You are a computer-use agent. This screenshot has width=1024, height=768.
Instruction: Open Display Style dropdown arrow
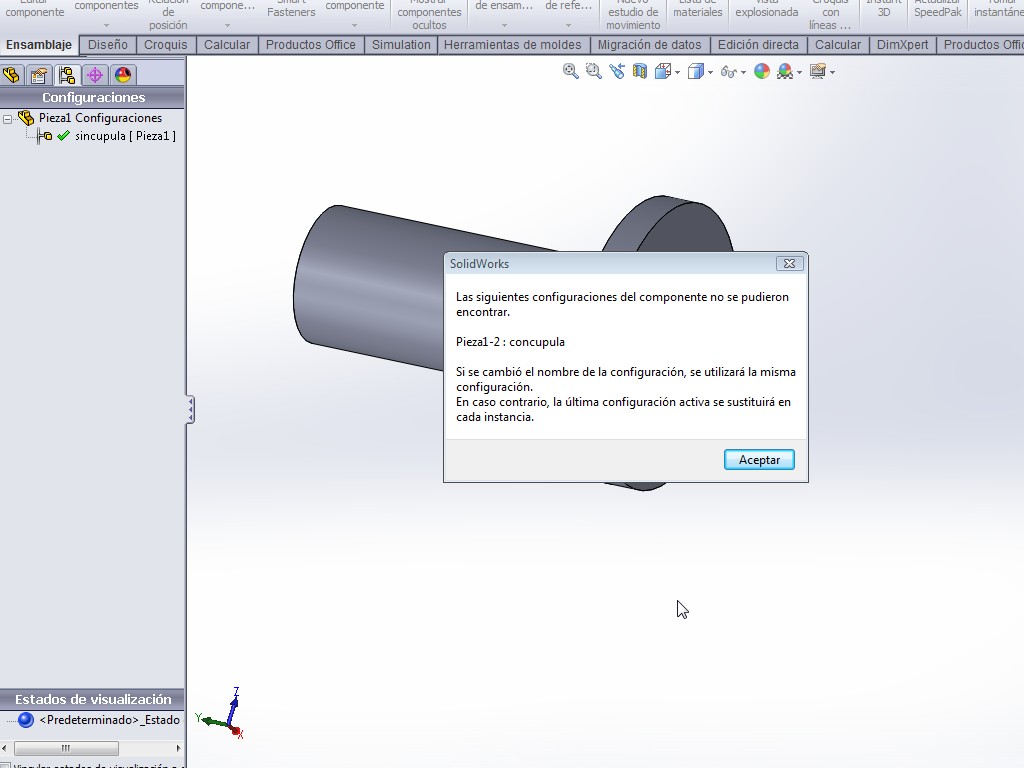[711, 72]
